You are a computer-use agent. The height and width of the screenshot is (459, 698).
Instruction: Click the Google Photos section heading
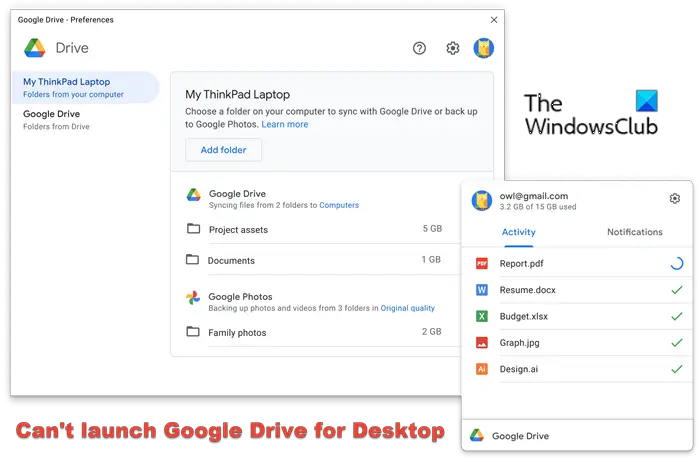click(240, 297)
